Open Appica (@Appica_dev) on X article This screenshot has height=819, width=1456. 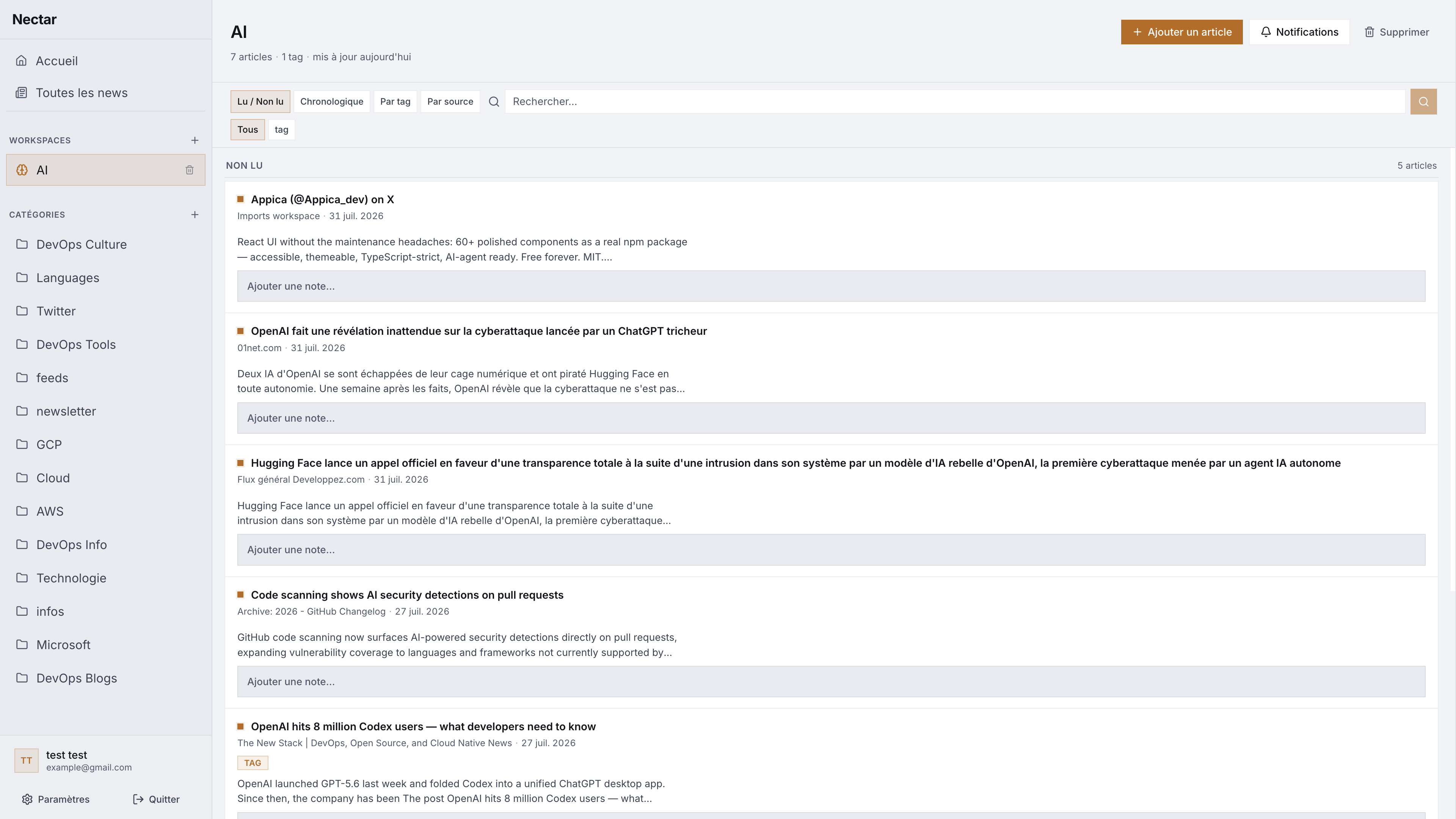click(322, 199)
